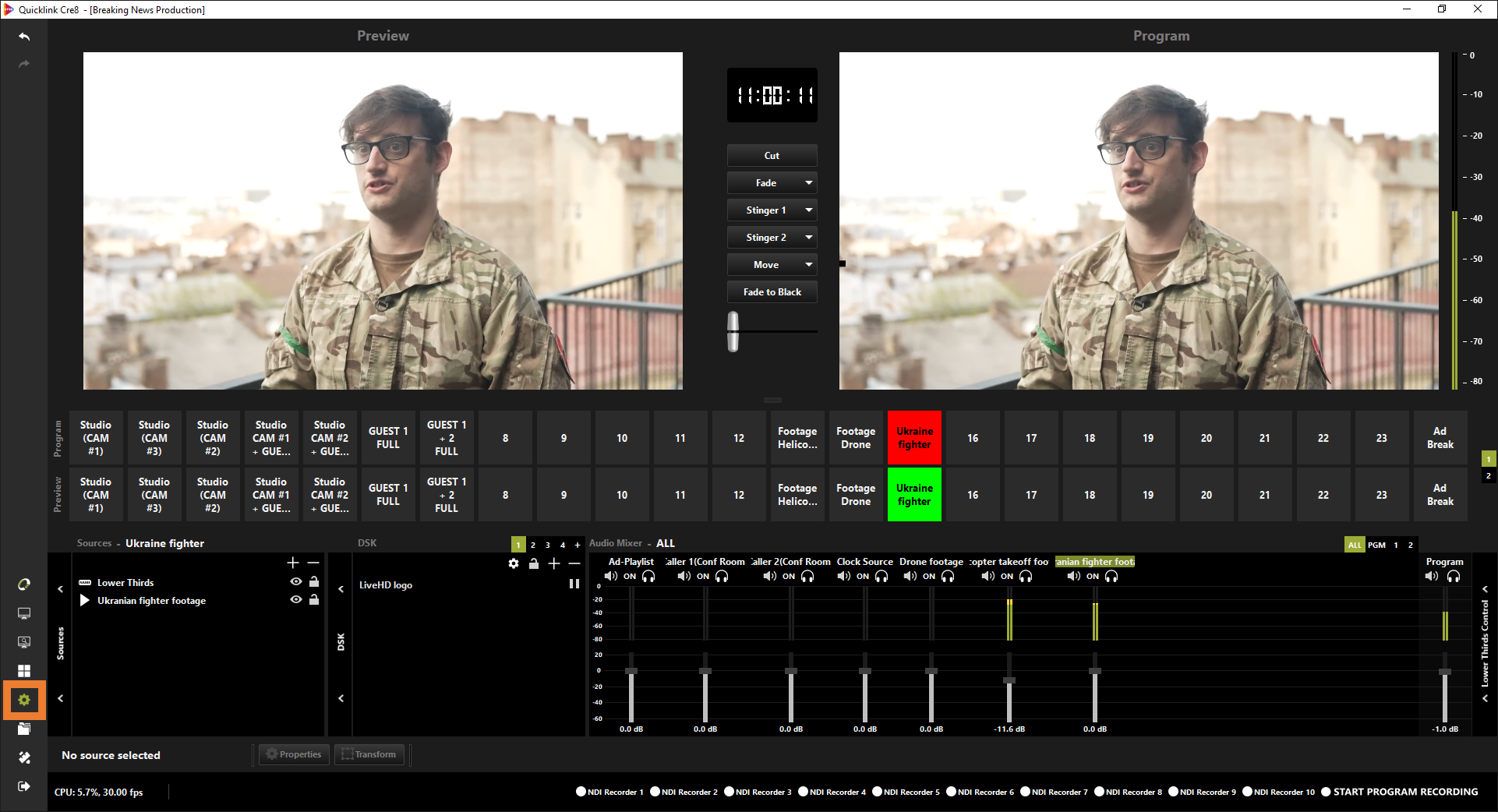Open the project files icon in sidebar
This screenshot has height=812, width=1498.
pos(24,729)
